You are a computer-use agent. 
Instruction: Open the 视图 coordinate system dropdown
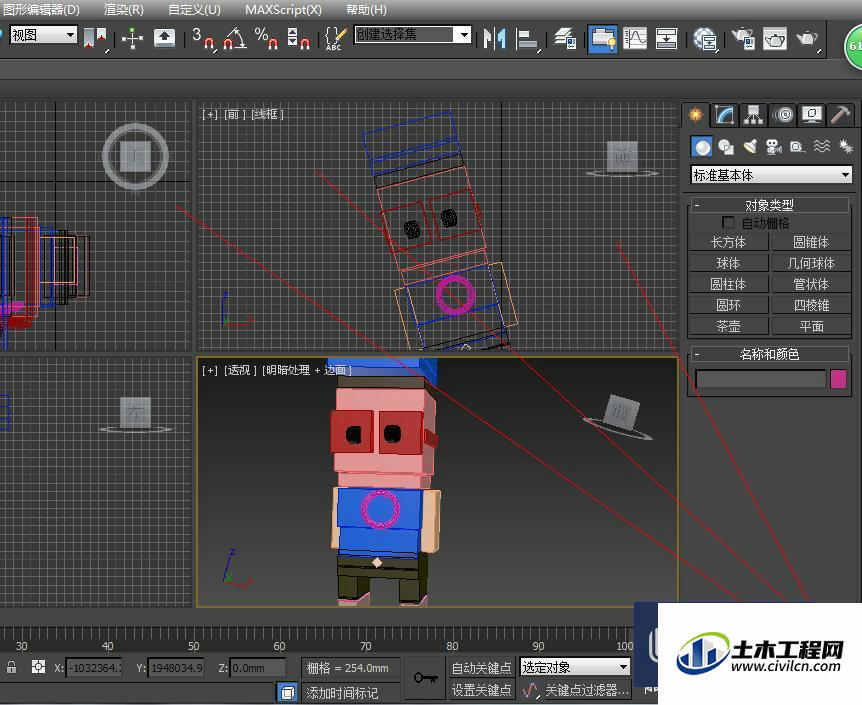point(43,35)
